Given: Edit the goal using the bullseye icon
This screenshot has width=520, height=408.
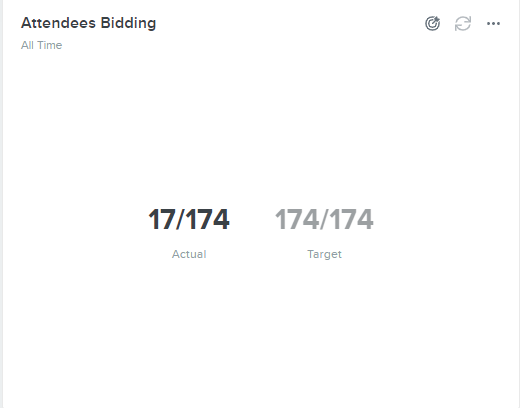Looking at the screenshot, I should pos(432,23).
